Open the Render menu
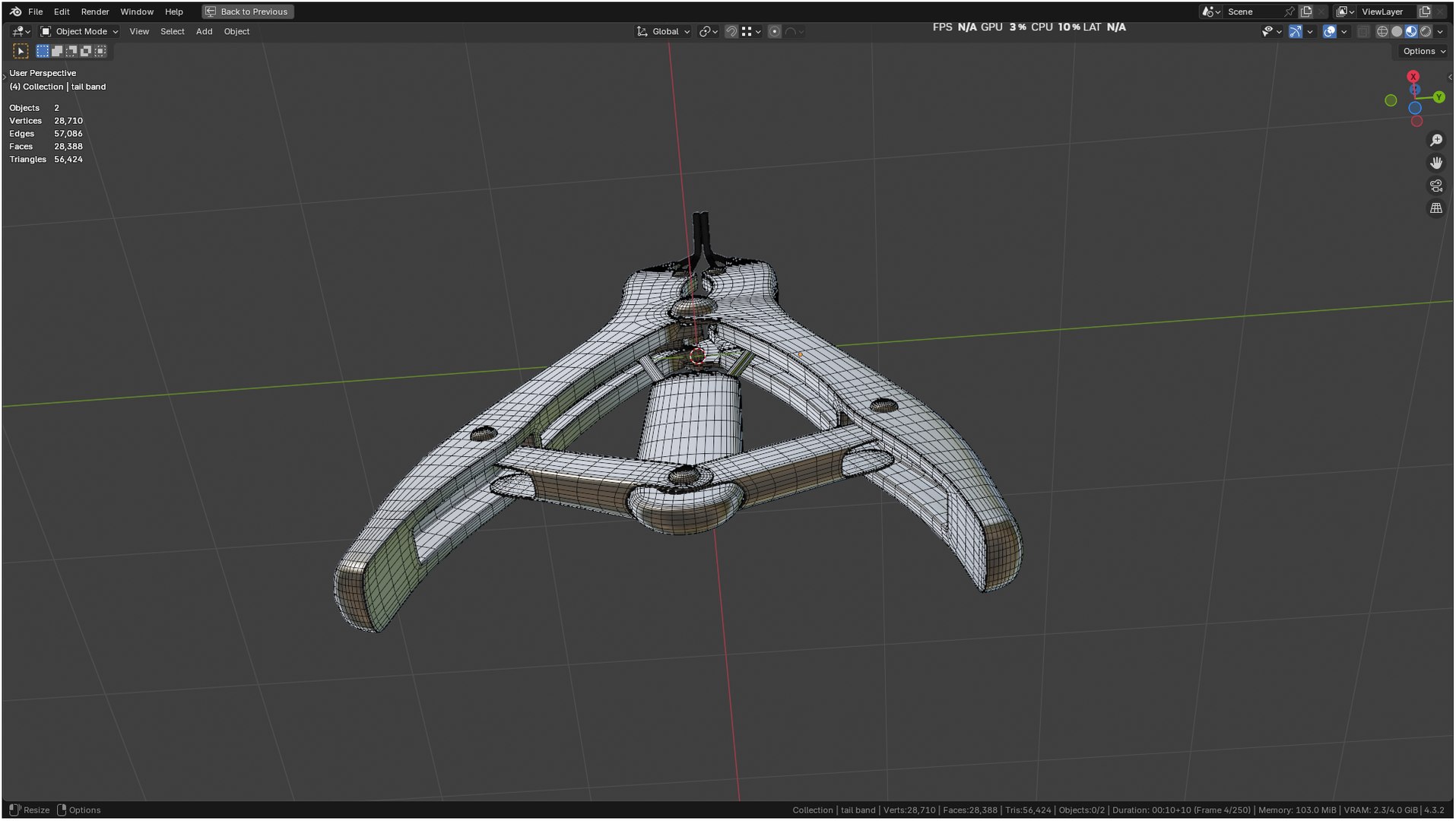Viewport: 1456px width, 821px height. click(x=95, y=11)
